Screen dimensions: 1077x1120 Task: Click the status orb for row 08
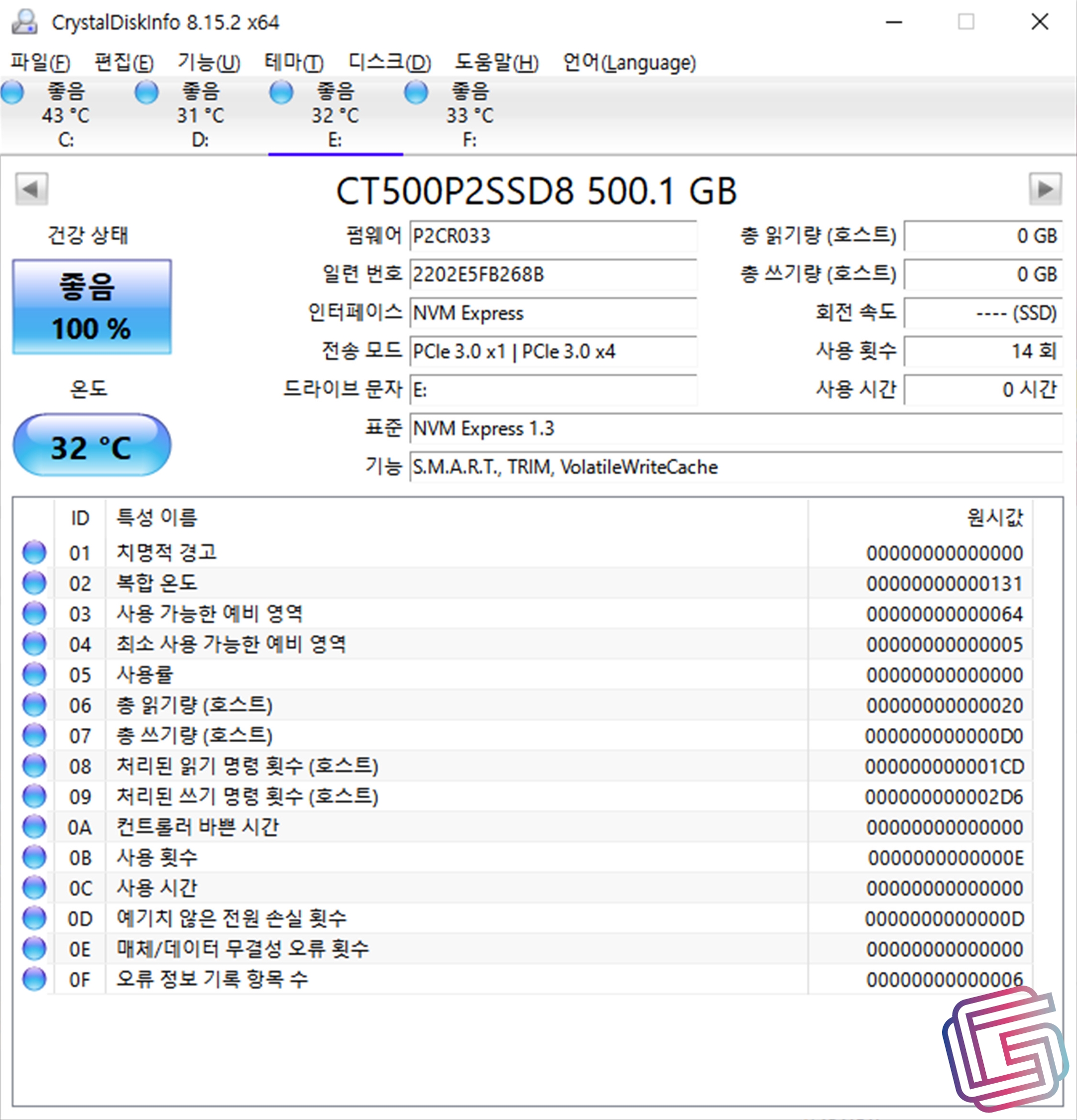pos(34,766)
